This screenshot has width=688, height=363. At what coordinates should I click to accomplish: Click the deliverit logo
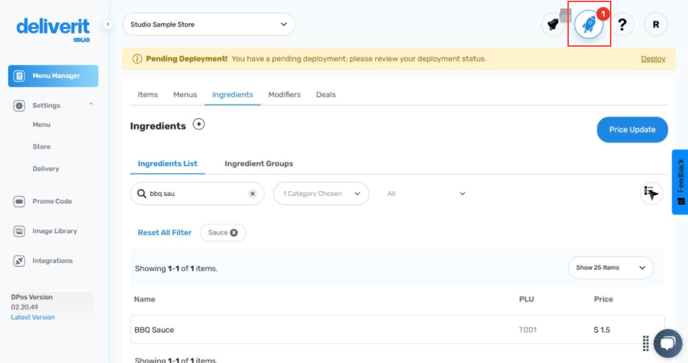[53, 29]
